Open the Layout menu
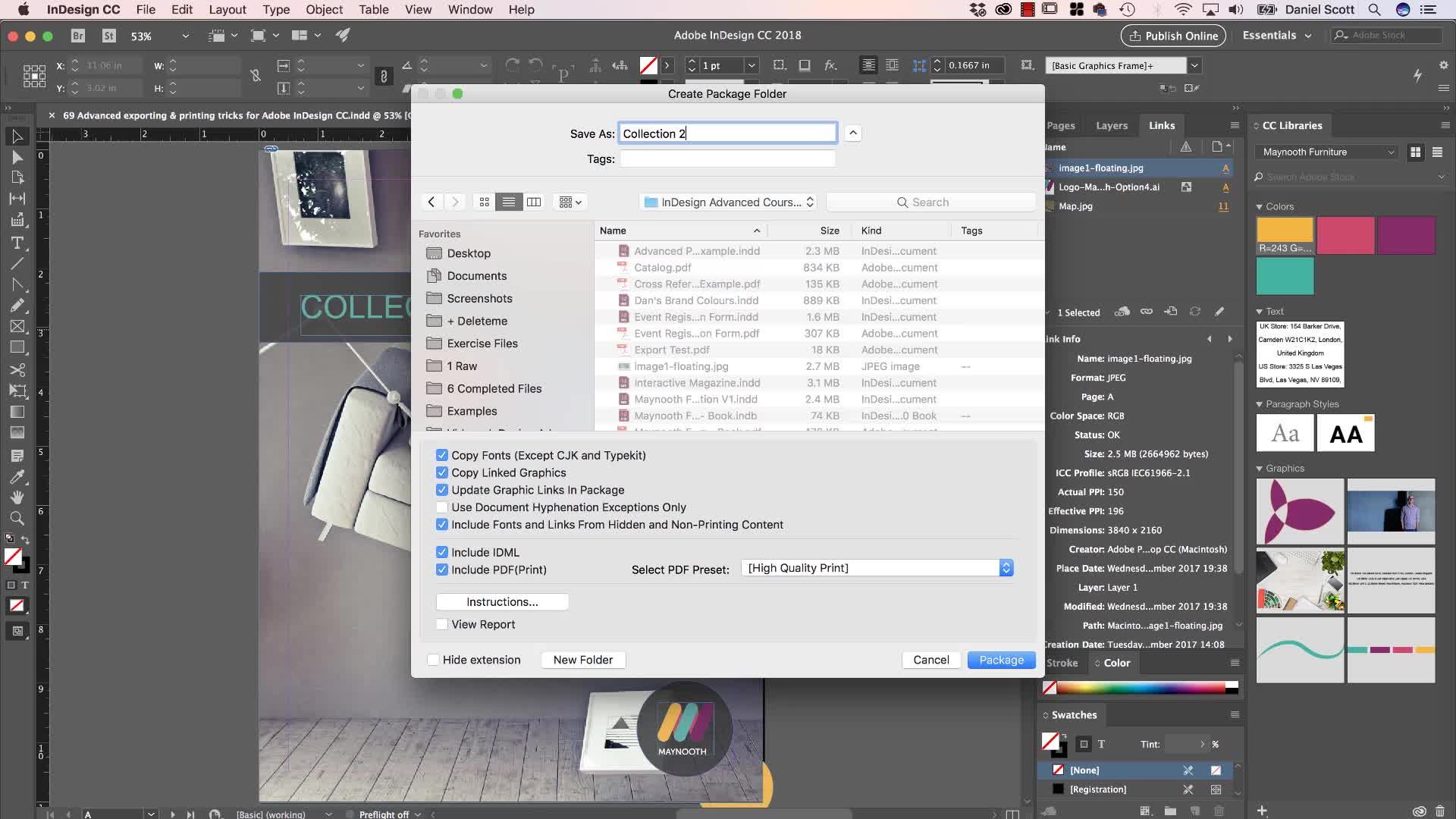1456x819 pixels. [x=227, y=10]
